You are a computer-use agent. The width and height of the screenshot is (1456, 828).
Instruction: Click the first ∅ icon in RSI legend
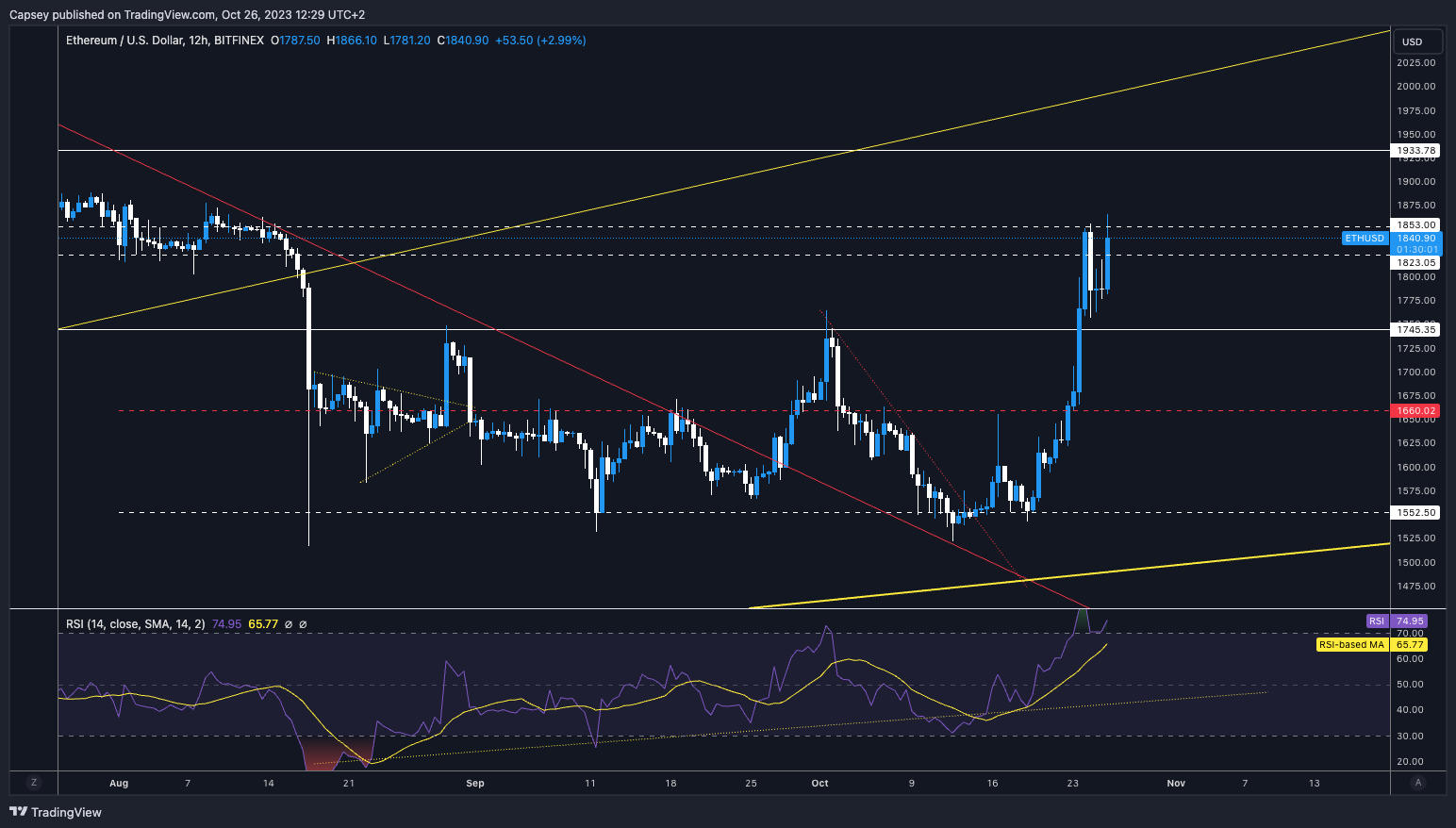pyautogui.click(x=288, y=623)
